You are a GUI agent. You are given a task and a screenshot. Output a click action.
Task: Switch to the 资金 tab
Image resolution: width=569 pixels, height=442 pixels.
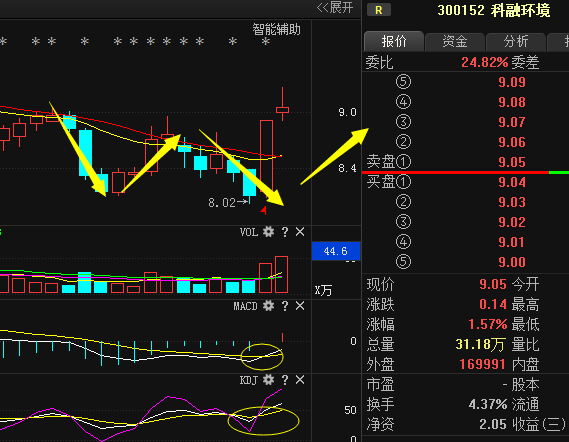coord(455,41)
